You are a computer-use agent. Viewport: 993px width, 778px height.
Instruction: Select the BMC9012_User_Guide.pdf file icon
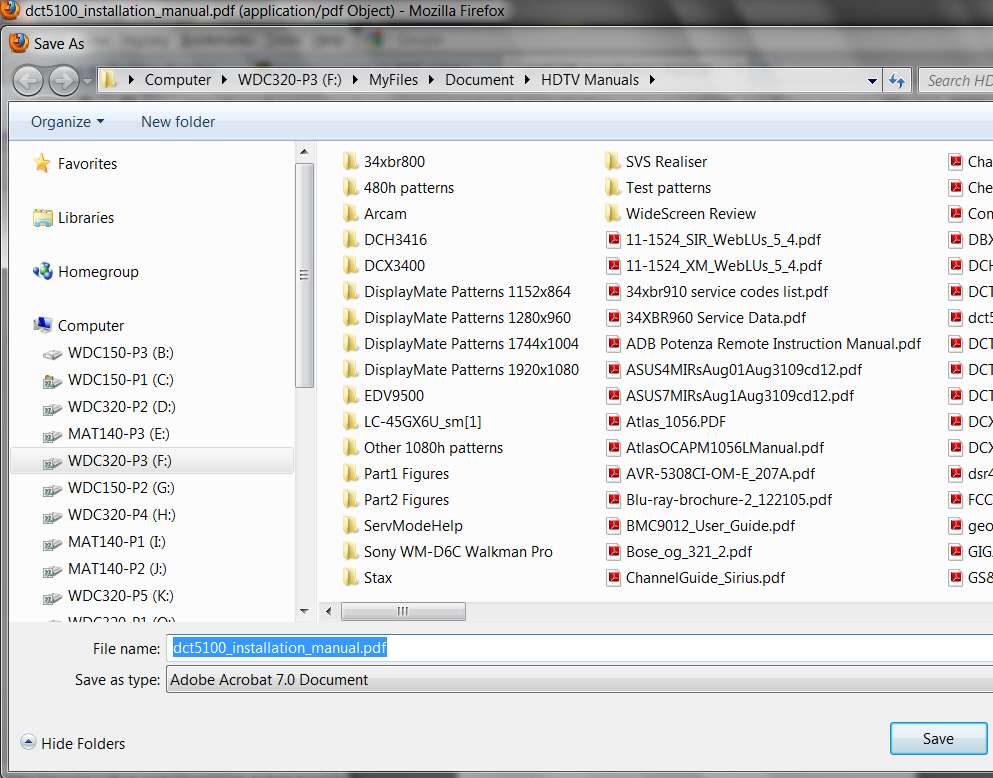613,525
